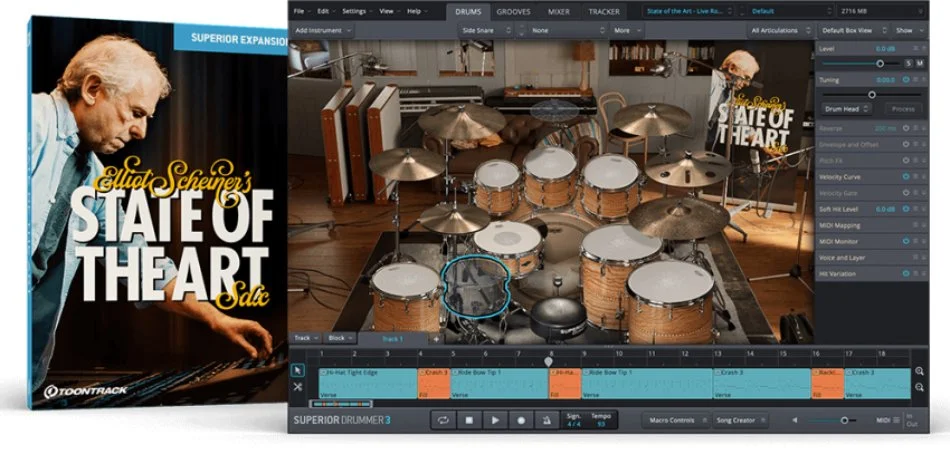Open the Level section menu icon

click(915, 48)
